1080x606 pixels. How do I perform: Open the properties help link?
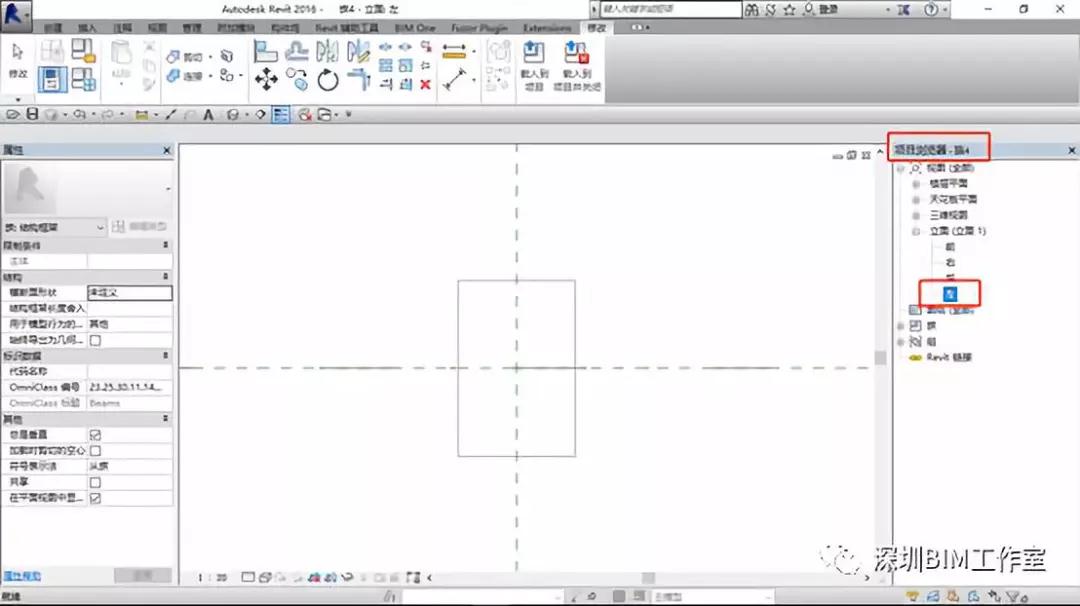(22, 576)
